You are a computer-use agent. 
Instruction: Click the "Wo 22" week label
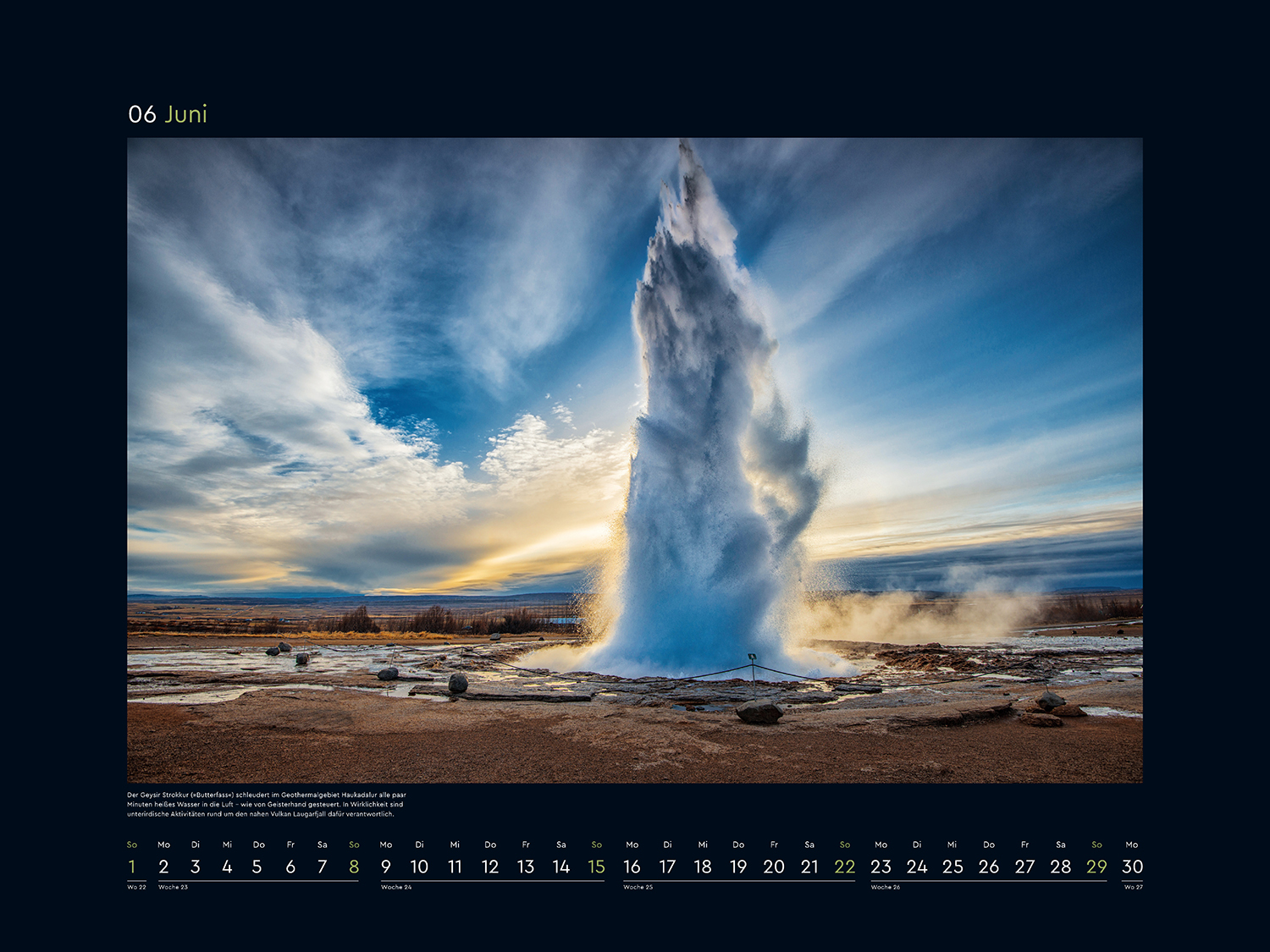click(x=136, y=887)
